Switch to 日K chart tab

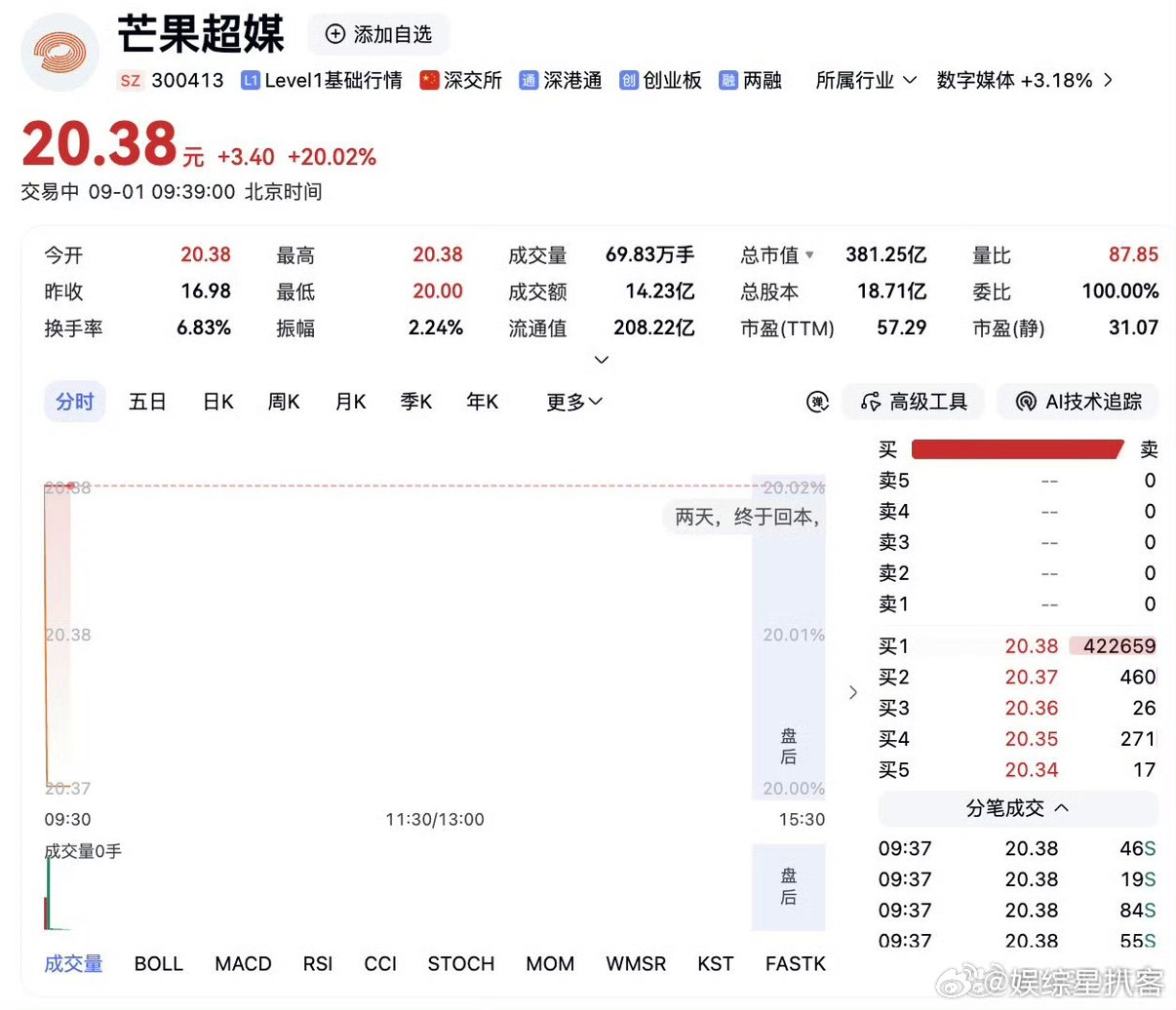218,402
